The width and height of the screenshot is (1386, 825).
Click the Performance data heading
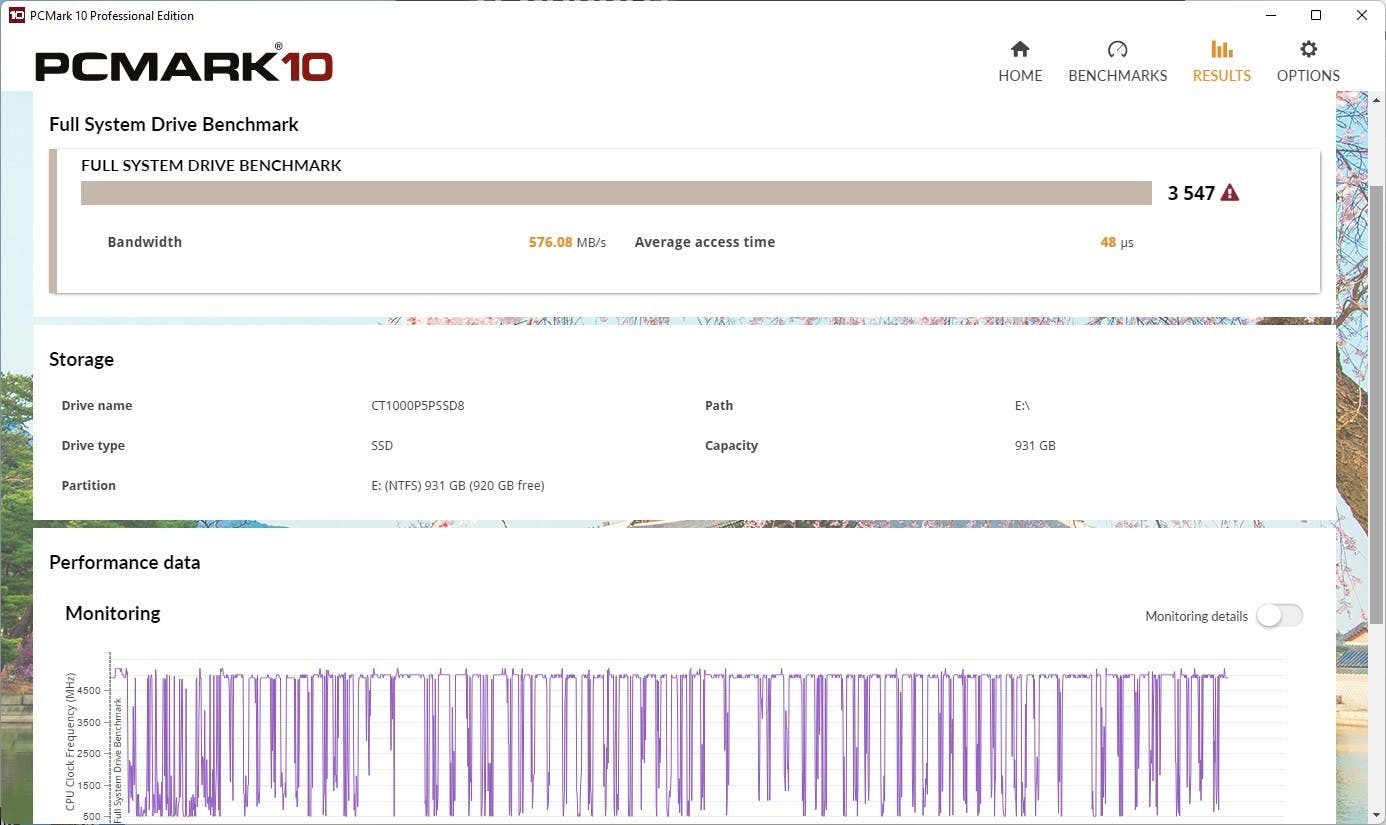pos(125,562)
